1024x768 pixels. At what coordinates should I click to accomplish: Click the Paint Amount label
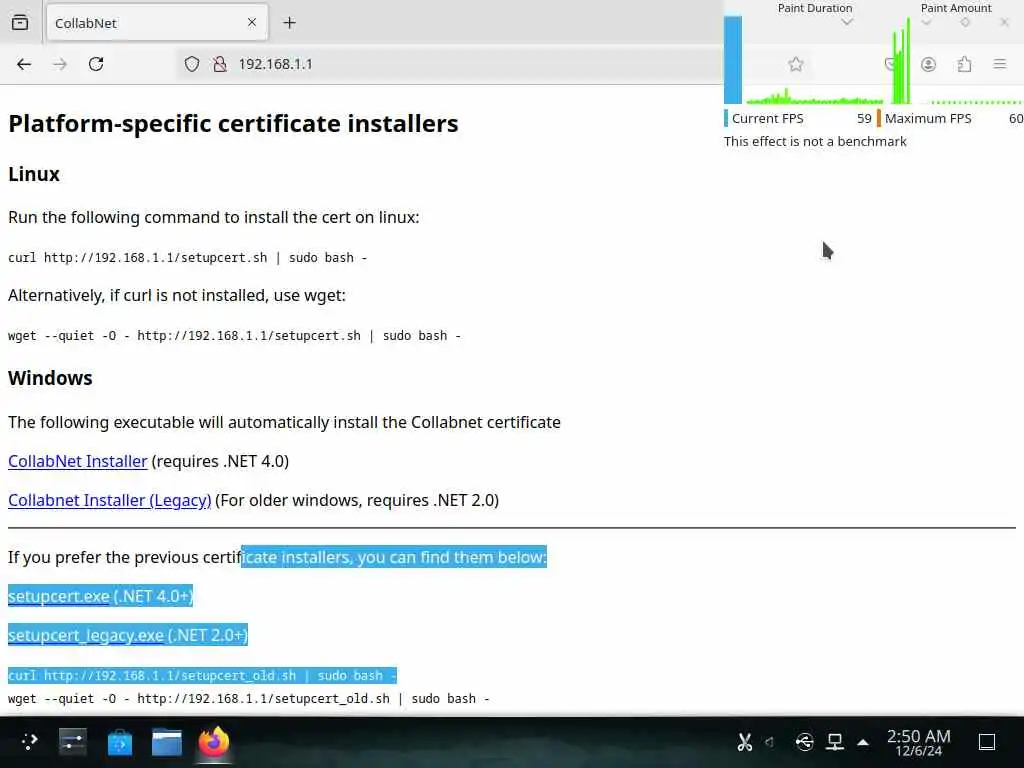pos(956,8)
